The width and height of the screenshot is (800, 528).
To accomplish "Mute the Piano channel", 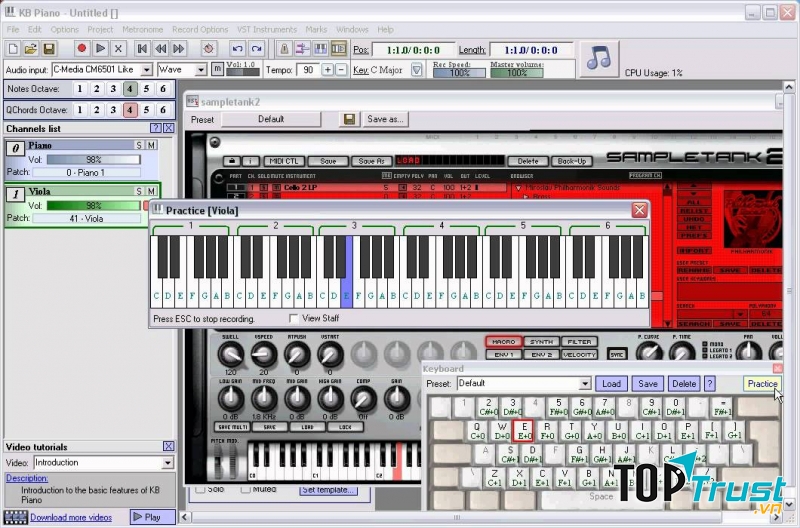I will tap(152, 145).
